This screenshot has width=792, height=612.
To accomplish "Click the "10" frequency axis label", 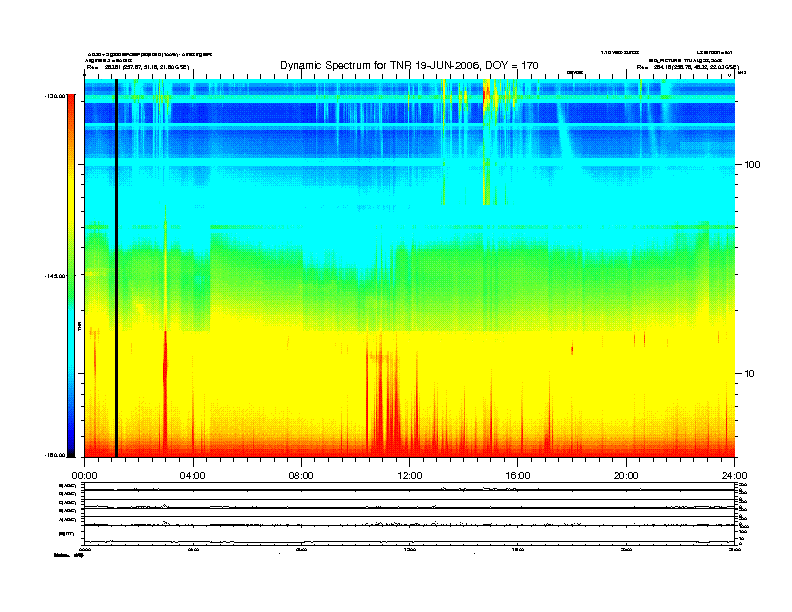I will click(x=749, y=374).
